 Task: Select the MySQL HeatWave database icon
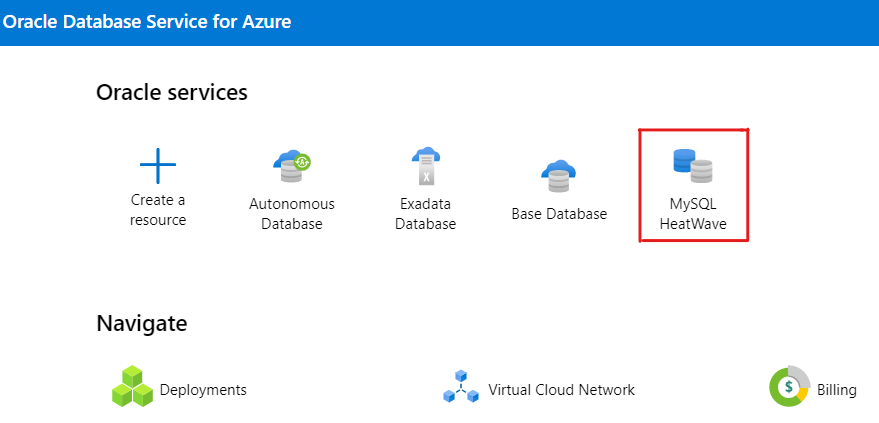point(693,166)
